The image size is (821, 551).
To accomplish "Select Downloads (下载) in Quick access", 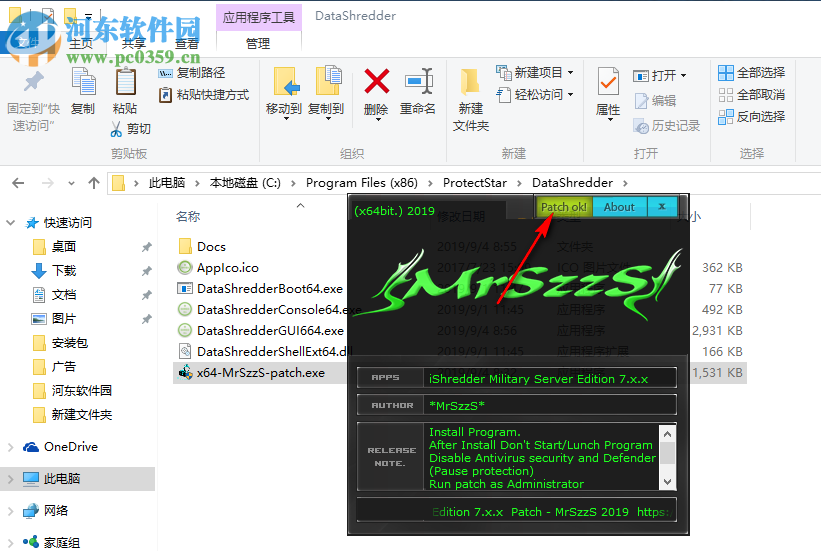I will point(64,271).
